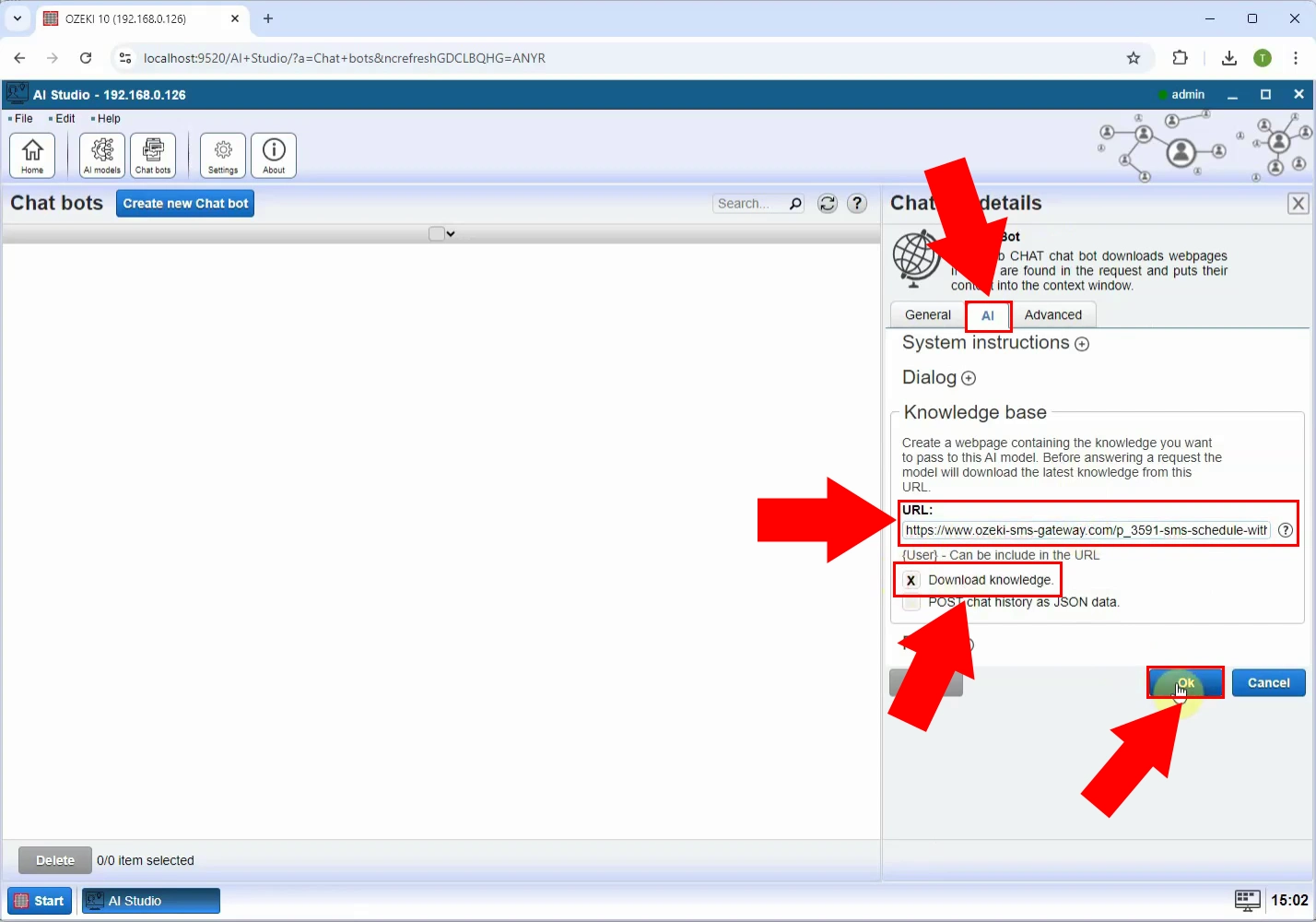The height and width of the screenshot is (922, 1316).
Task: Expand the Dialog section
Action: [x=969, y=378]
